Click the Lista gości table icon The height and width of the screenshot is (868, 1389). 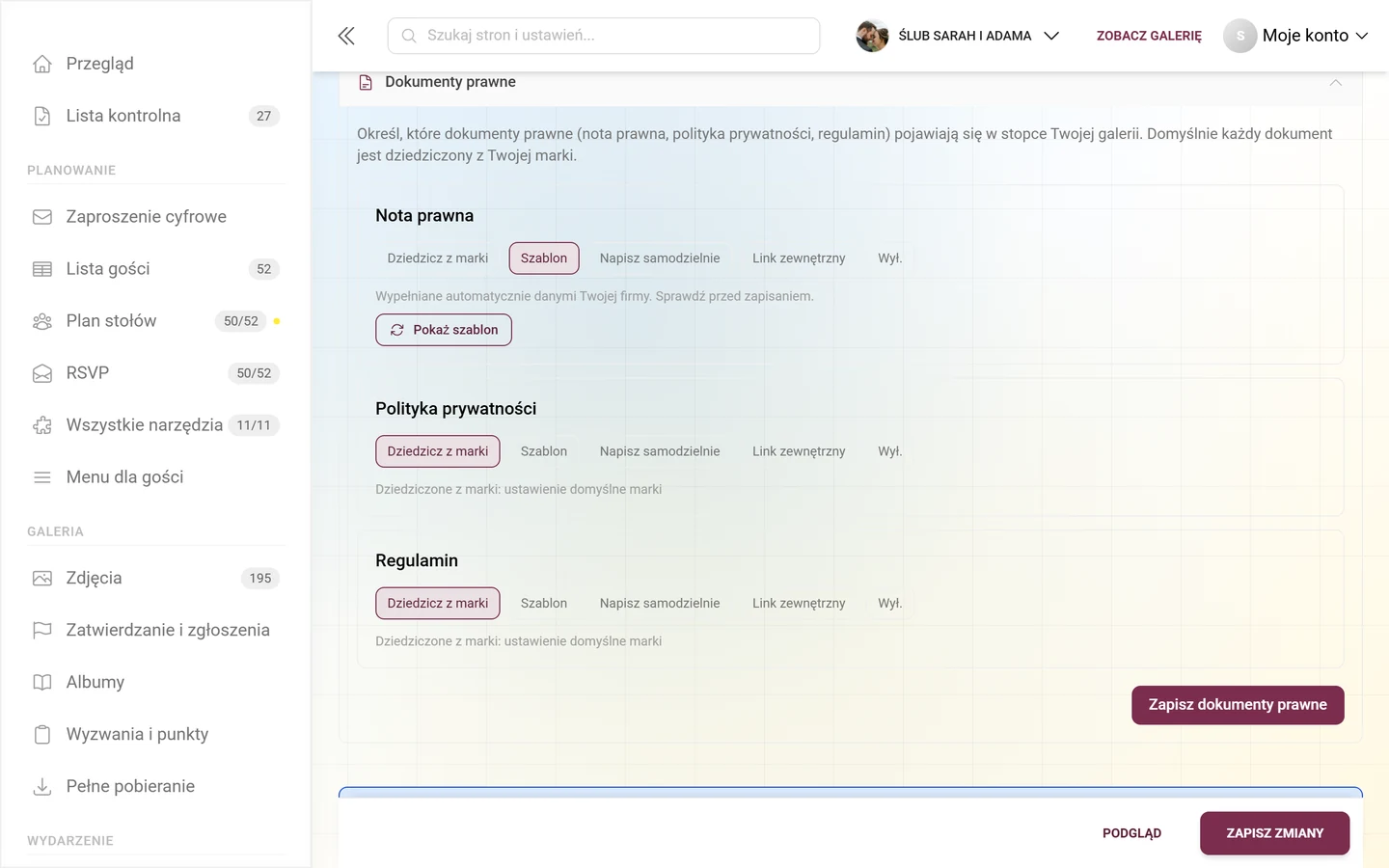[x=42, y=269]
